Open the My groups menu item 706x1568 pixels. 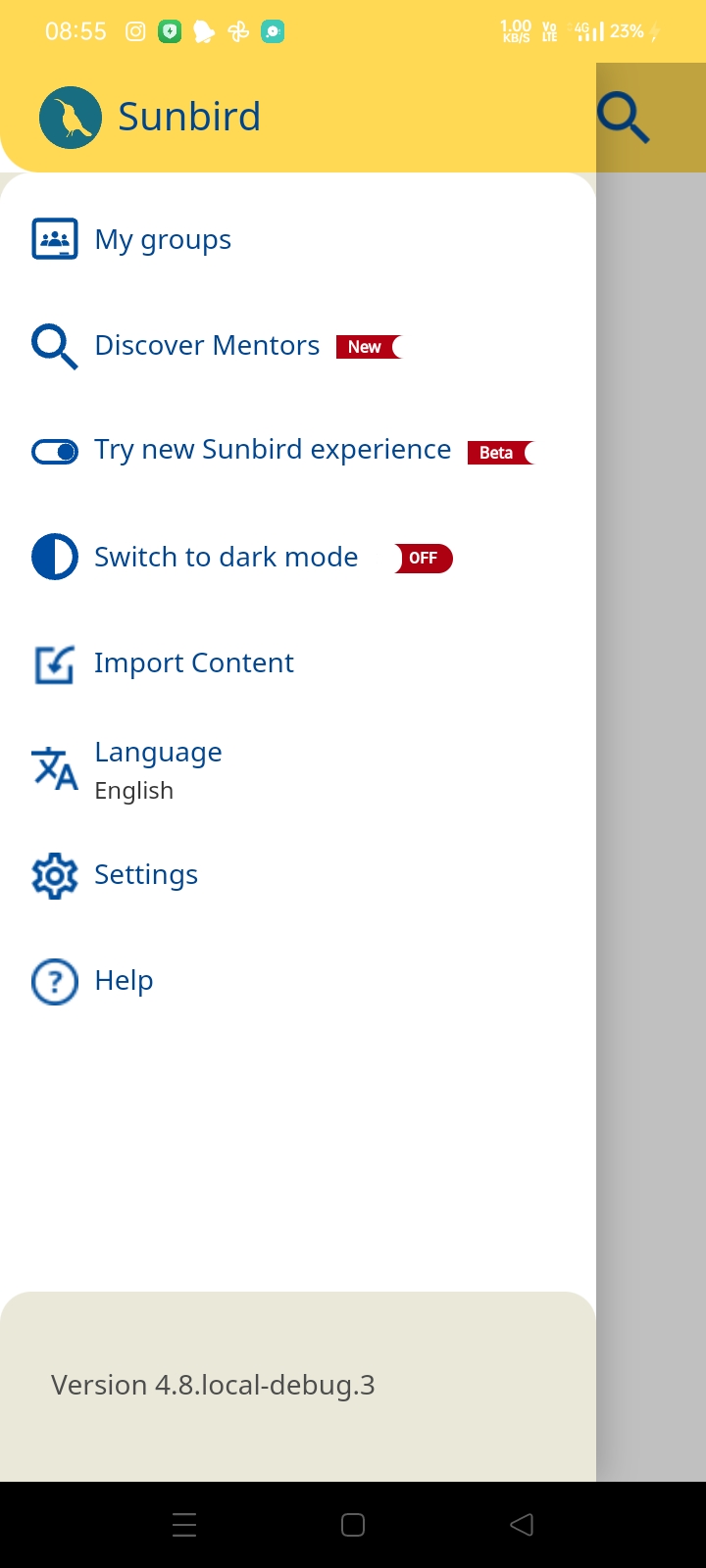click(x=163, y=240)
